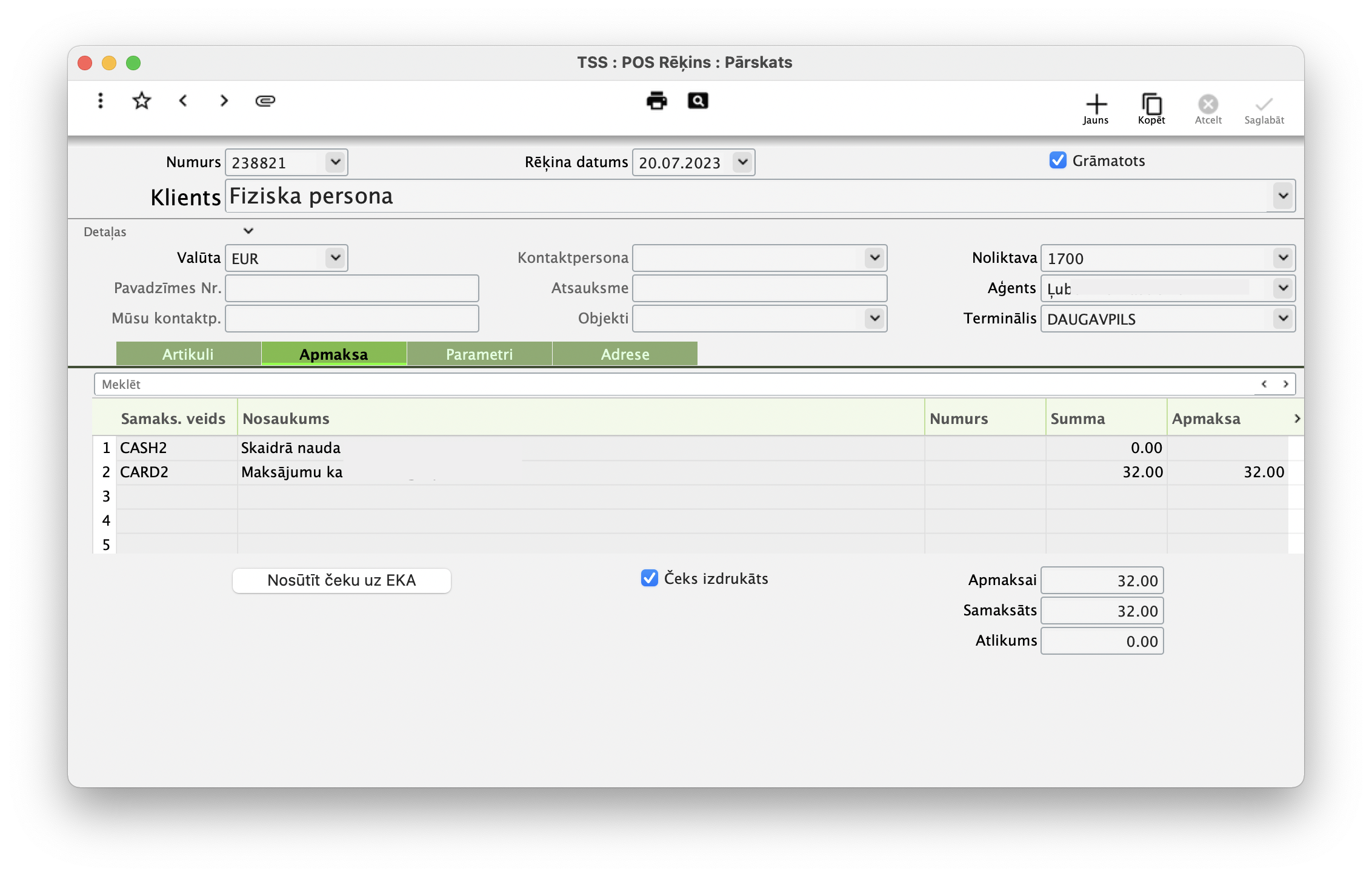1372x877 pixels.
Task: Open the Noliktava dropdown
Action: 1283,258
